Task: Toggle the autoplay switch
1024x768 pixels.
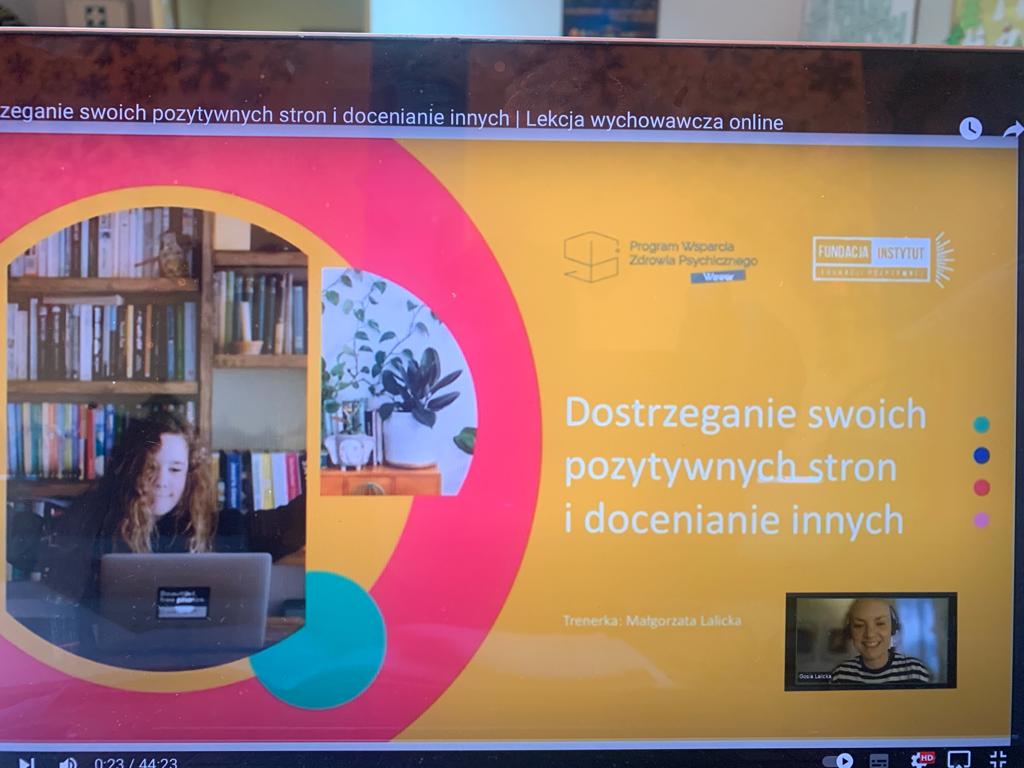Action: coord(838,761)
